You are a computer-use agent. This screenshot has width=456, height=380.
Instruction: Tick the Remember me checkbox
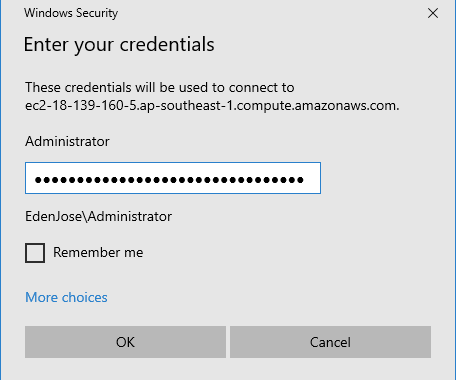click(x=35, y=253)
